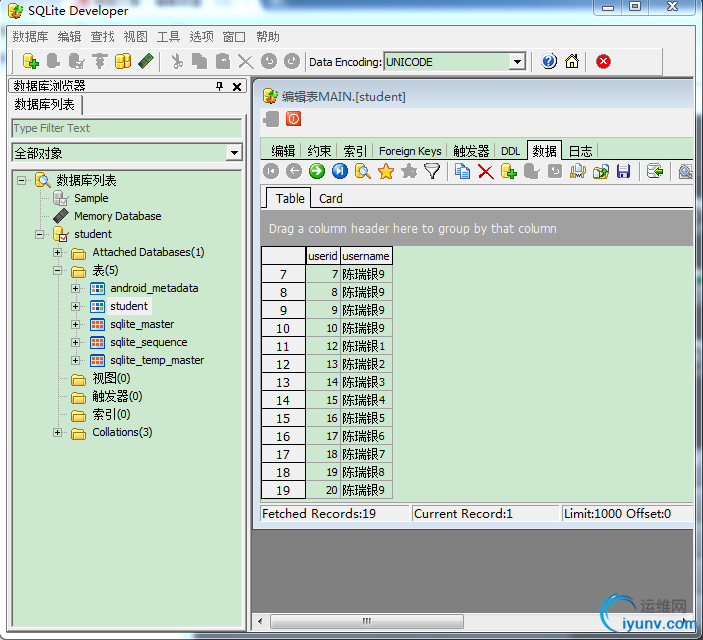Screen dimensions: 703x640
Task: Click the home icon in toolbar
Action: (572, 61)
